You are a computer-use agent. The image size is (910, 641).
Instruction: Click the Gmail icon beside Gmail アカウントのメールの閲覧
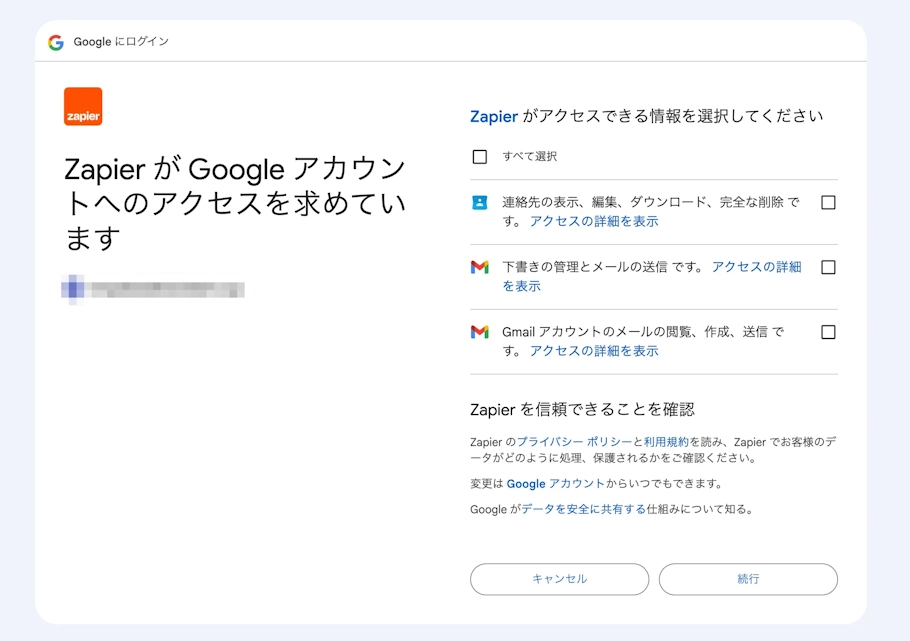479,332
